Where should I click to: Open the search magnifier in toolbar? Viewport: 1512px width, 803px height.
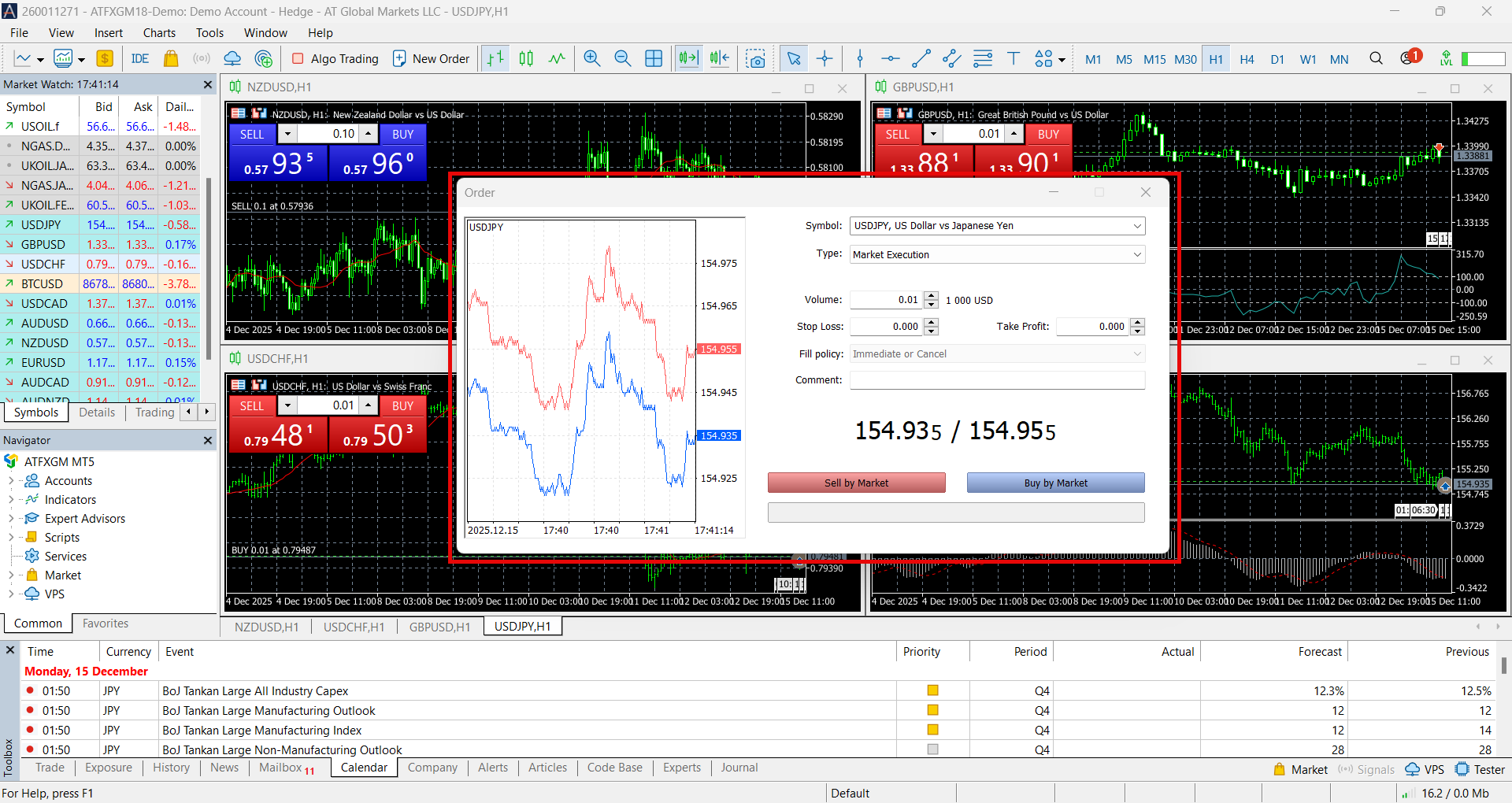[1377, 58]
